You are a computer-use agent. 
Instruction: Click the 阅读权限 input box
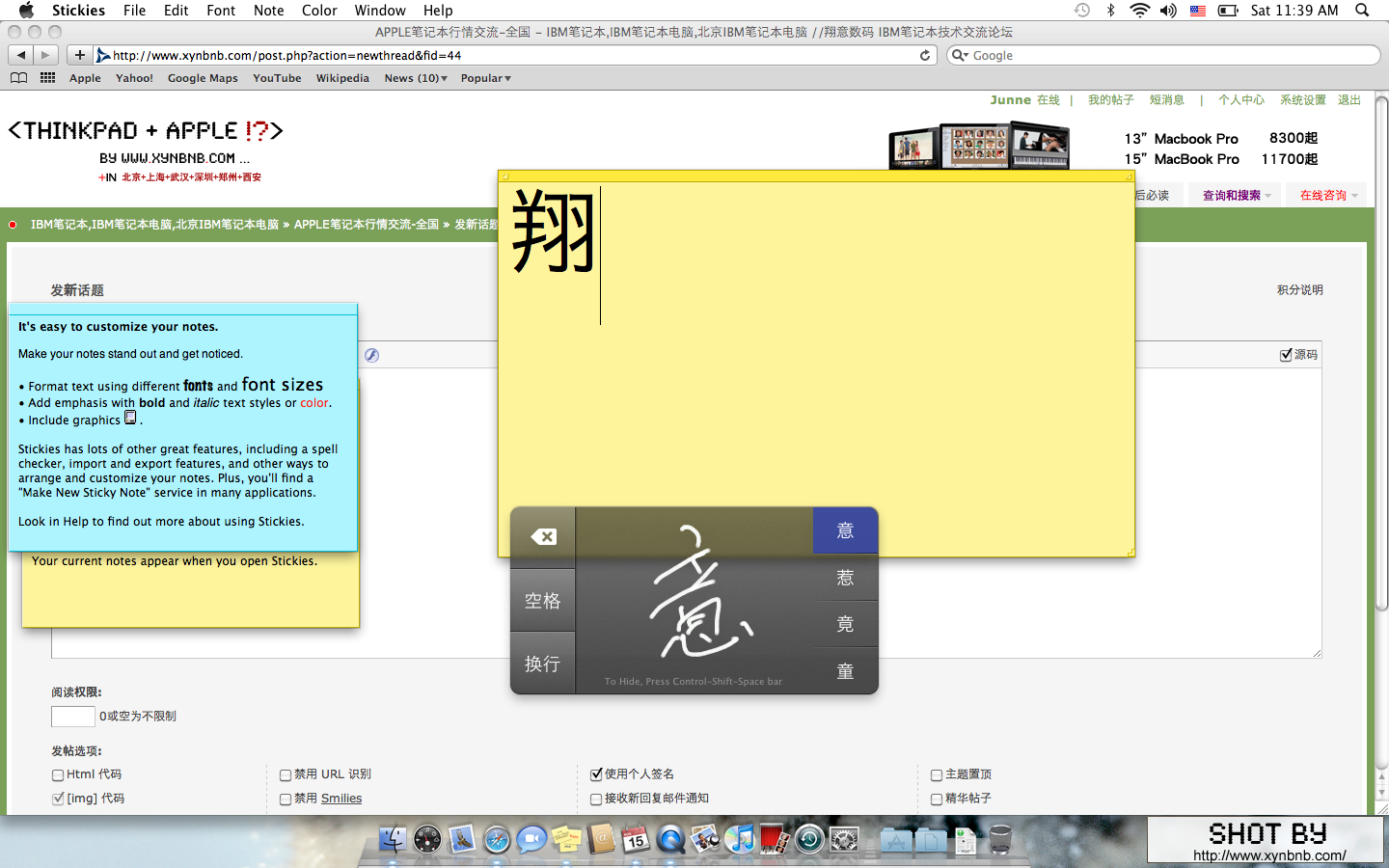pyautogui.click(x=73, y=716)
